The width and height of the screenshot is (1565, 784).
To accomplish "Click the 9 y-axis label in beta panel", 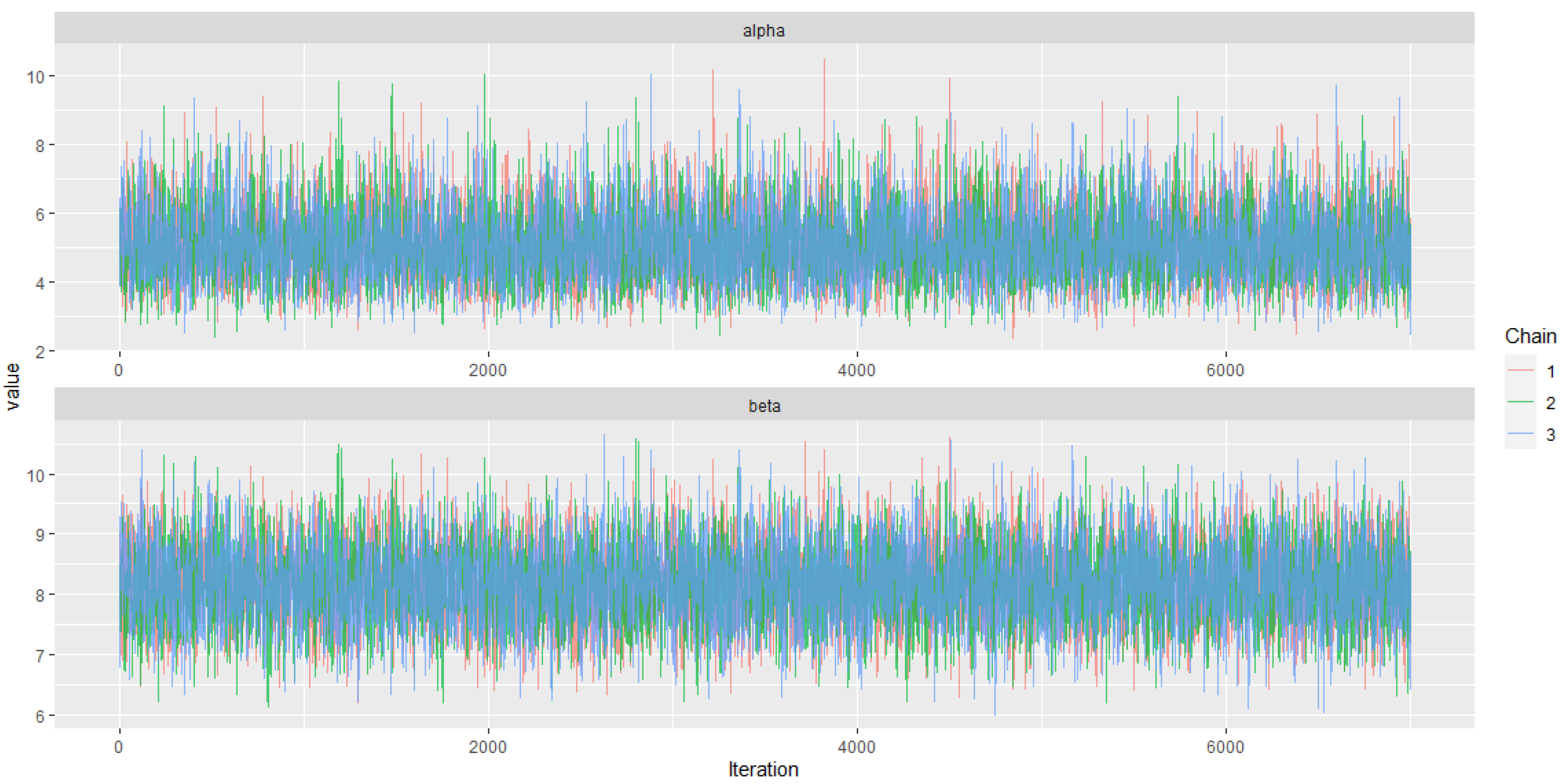I will click(40, 535).
